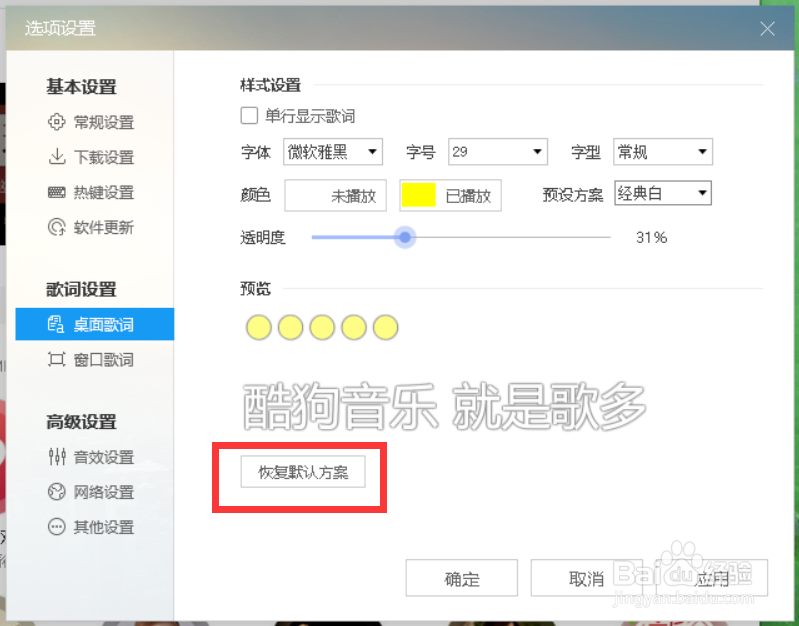Click the 酷狗音乐 就是歌多 lyric preview text
The width and height of the screenshot is (799, 626).
444,406
